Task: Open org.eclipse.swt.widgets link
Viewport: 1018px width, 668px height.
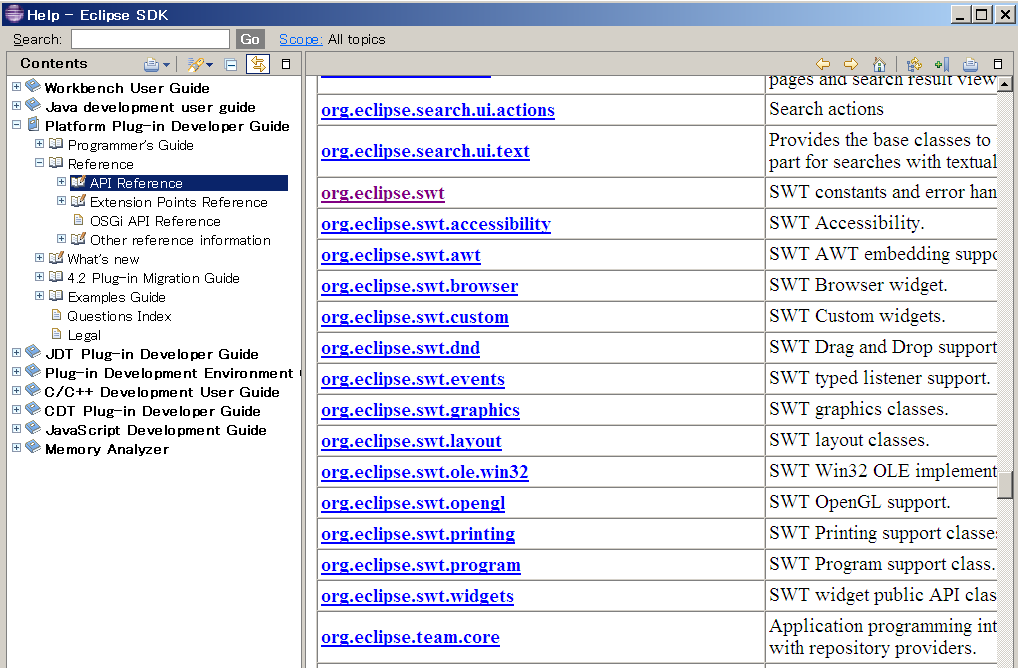Action: tap(417, 596)
